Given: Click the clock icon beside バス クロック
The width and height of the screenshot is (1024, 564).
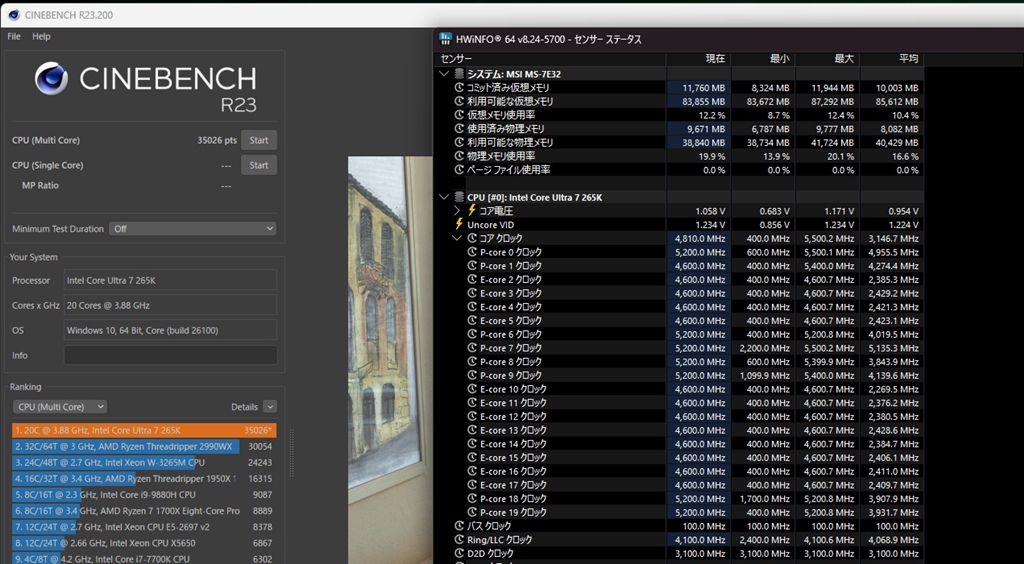Looking at the screenshot, I should point(459,526).
